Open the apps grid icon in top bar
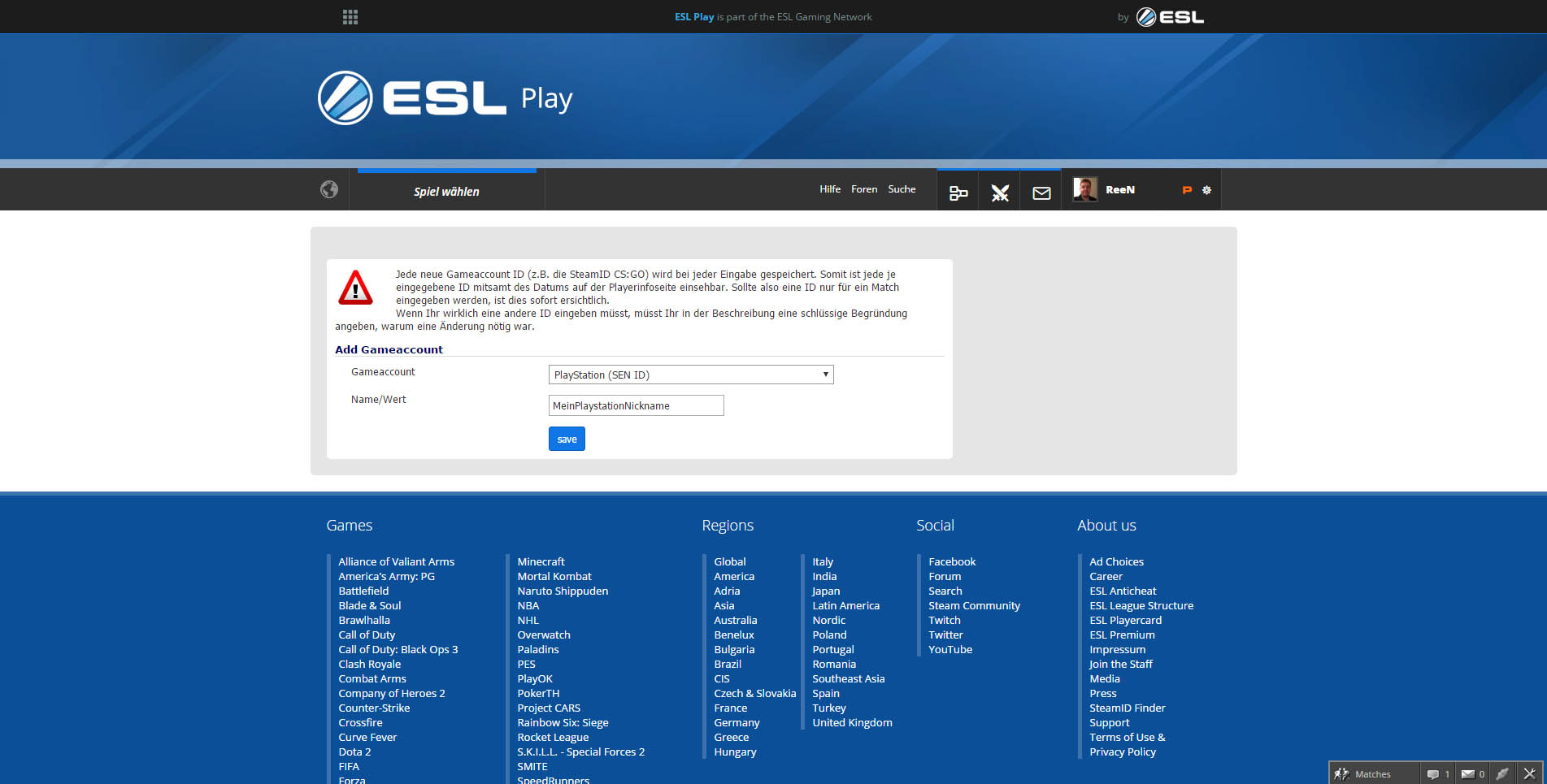 click(x=350, y=17)
